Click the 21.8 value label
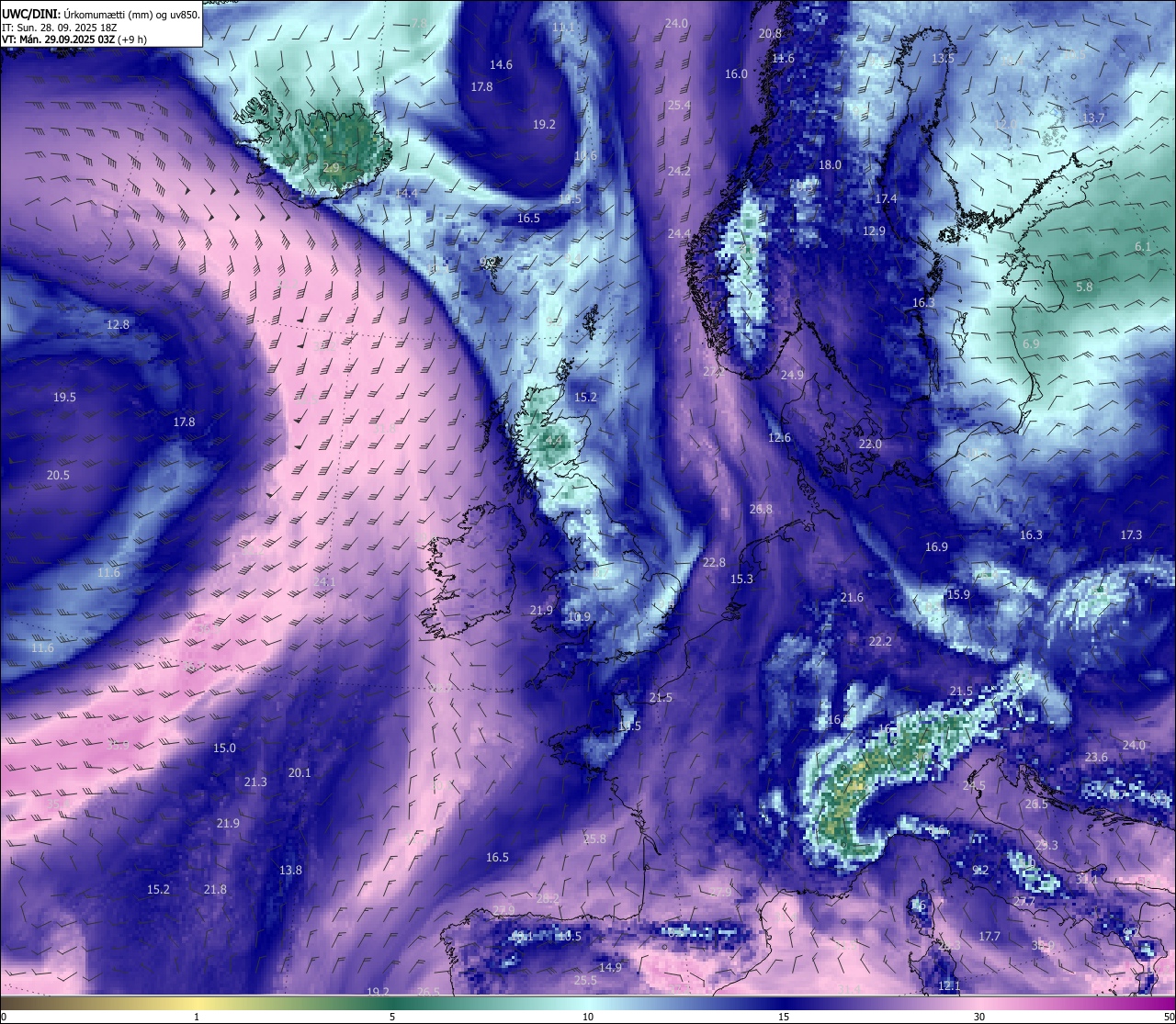Image resolution: width=1176 pixels, height=1024 pixels. tap(215, 889)
